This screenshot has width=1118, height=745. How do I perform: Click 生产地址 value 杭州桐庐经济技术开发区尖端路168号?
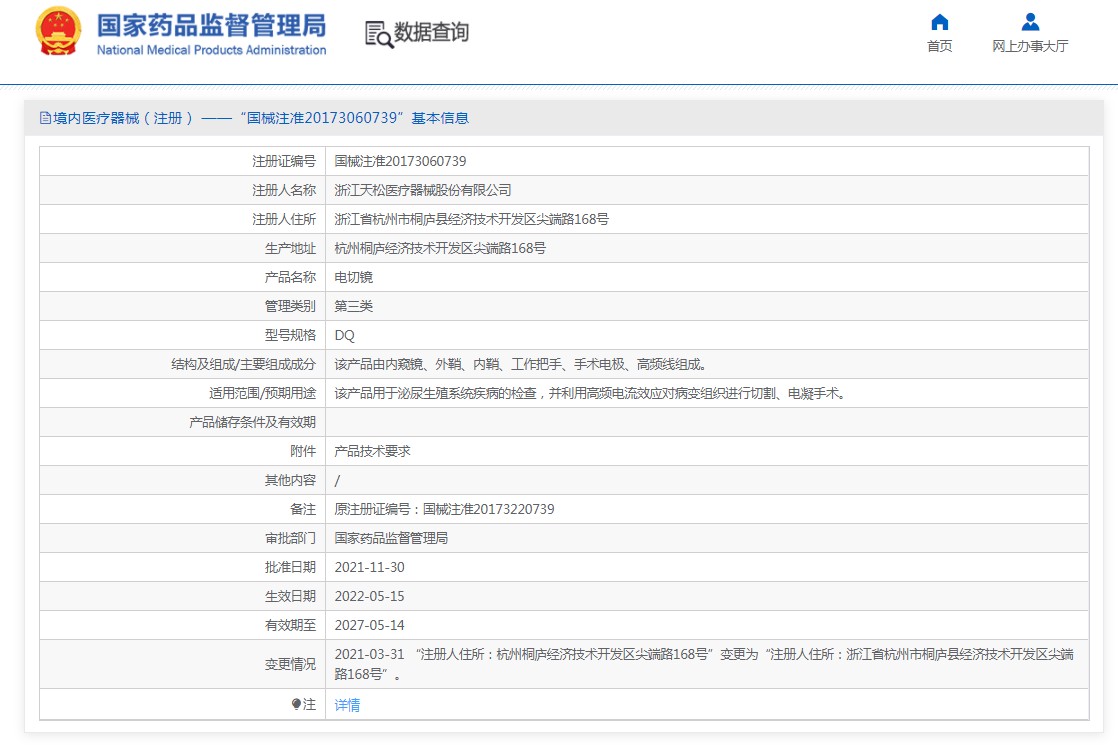click(x=440, y=249)
